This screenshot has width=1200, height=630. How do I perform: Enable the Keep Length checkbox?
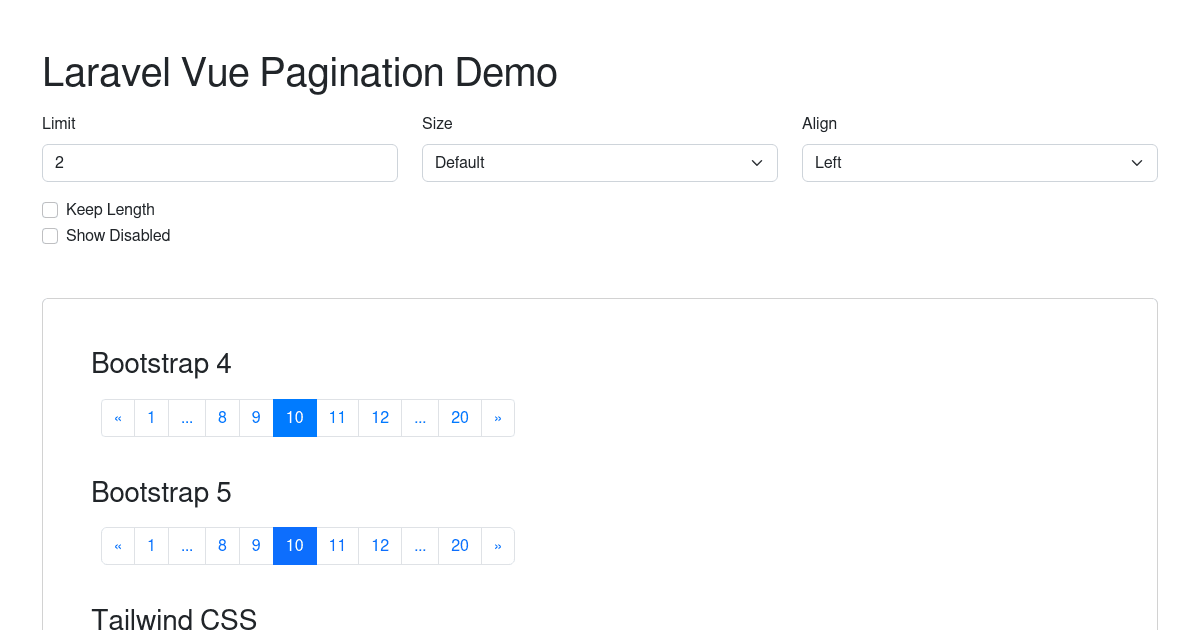[50, 210]
